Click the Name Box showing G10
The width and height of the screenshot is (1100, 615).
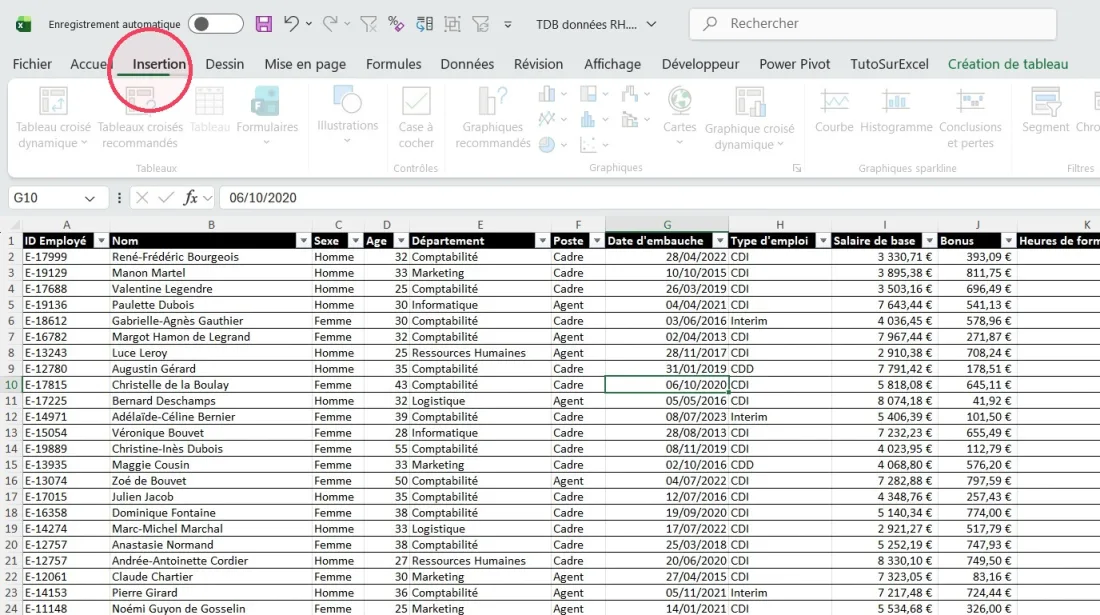click(x=46, y=198)
